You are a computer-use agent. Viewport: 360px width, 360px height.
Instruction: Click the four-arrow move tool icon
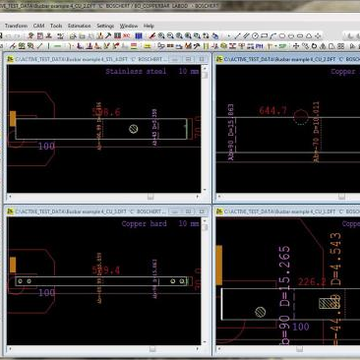click(x=296, y=46)
